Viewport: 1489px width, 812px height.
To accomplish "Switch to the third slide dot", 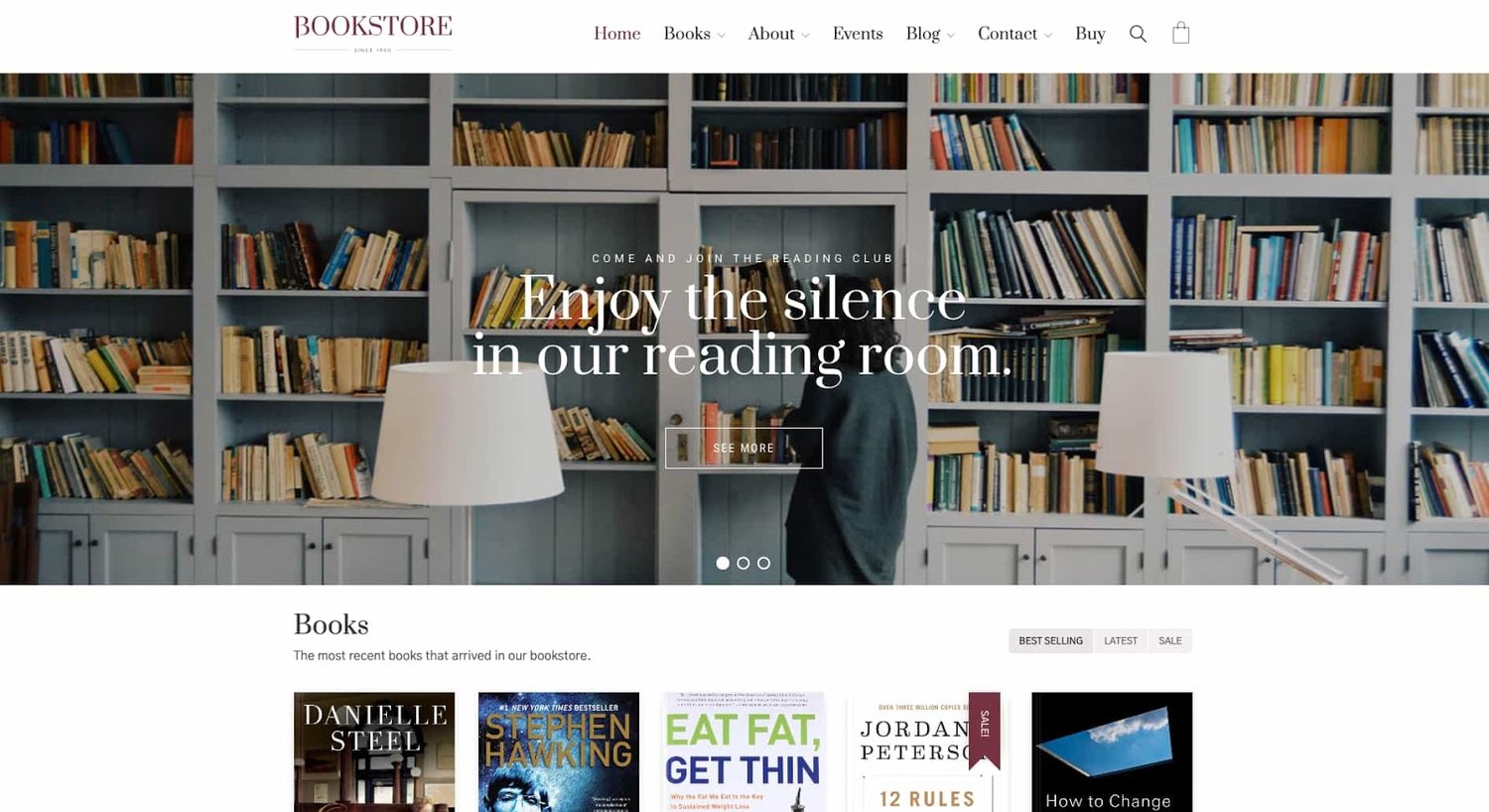I will coord(763,563).
